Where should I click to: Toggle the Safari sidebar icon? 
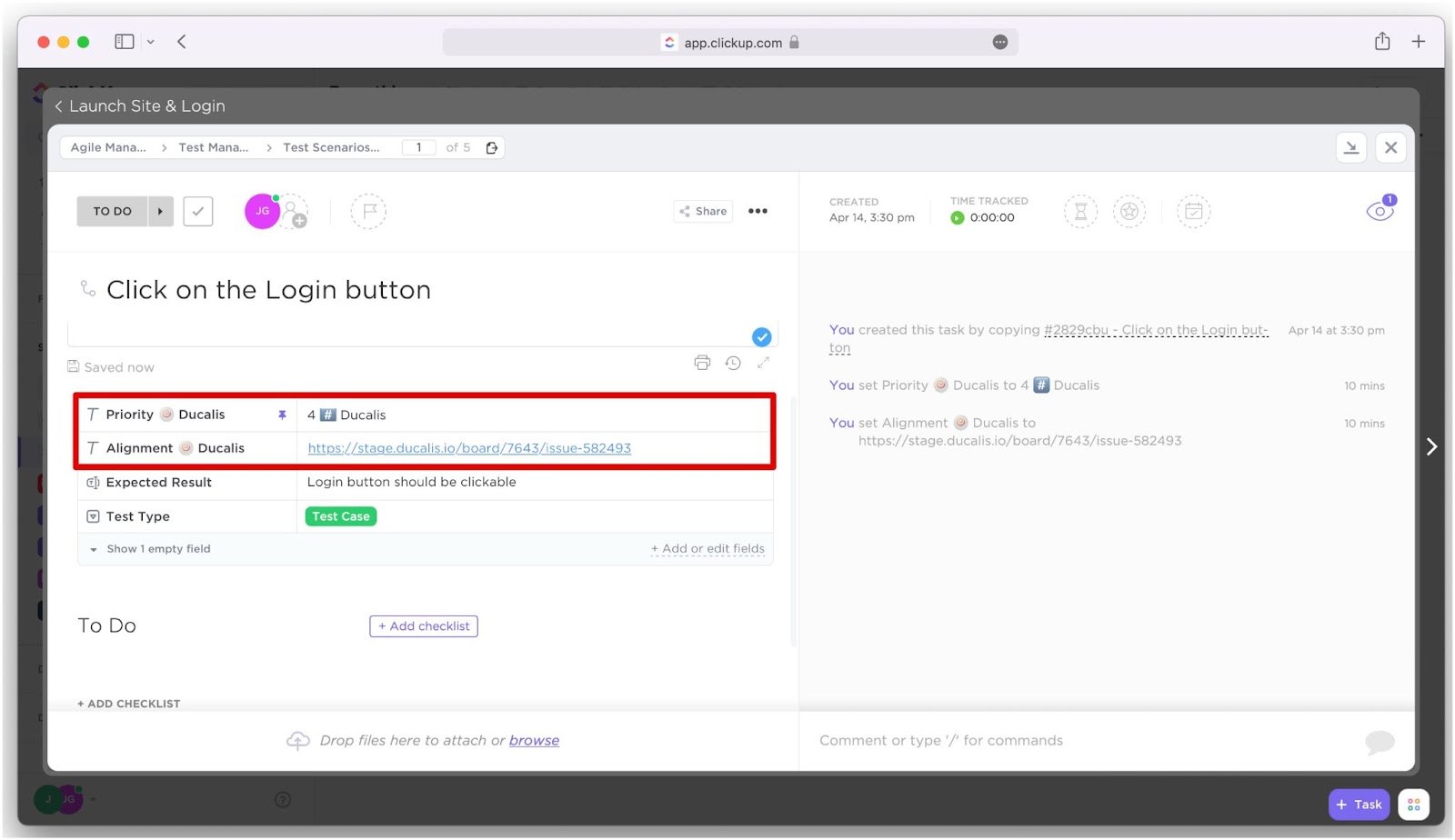click(125, 42)
